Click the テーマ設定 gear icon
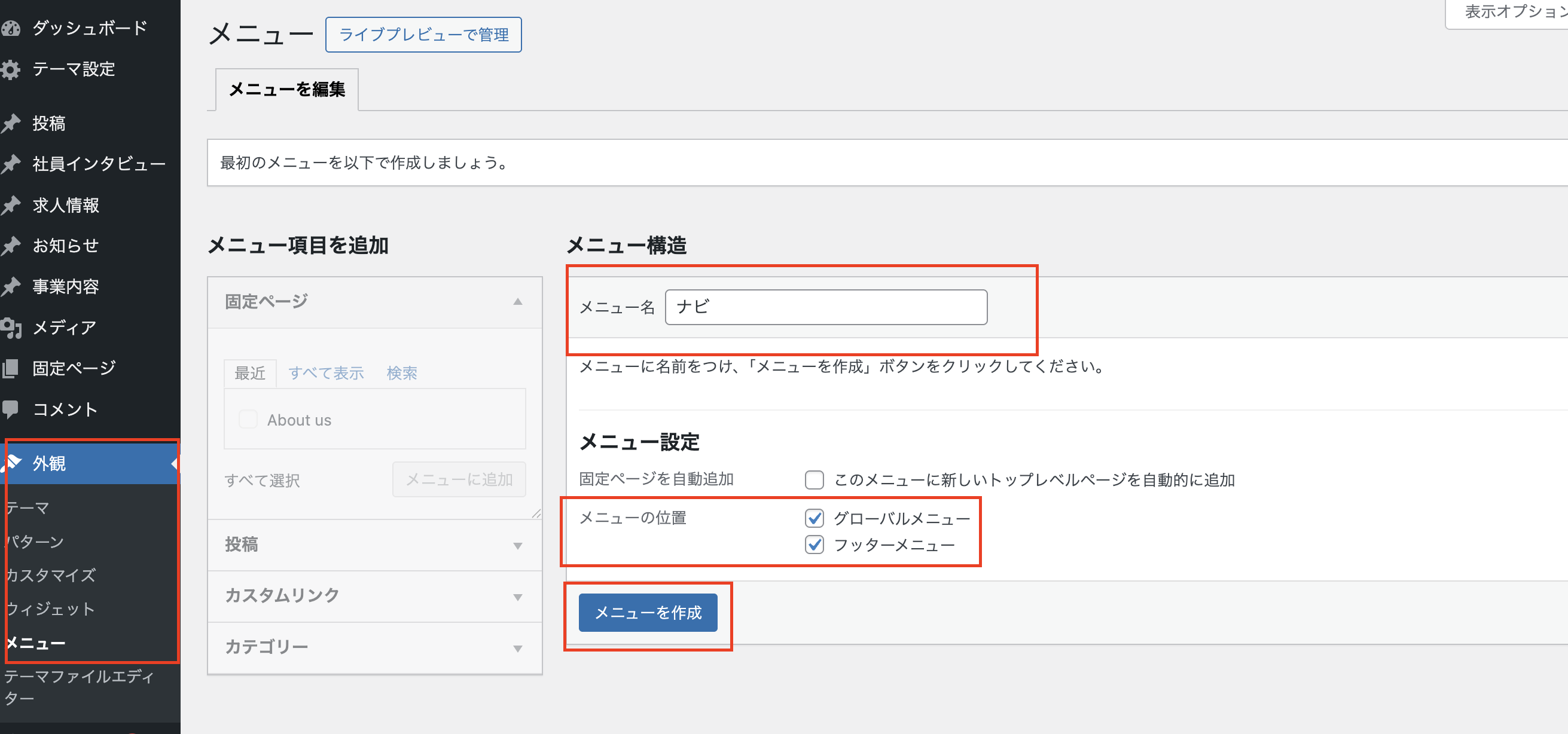 pos(10,69)
